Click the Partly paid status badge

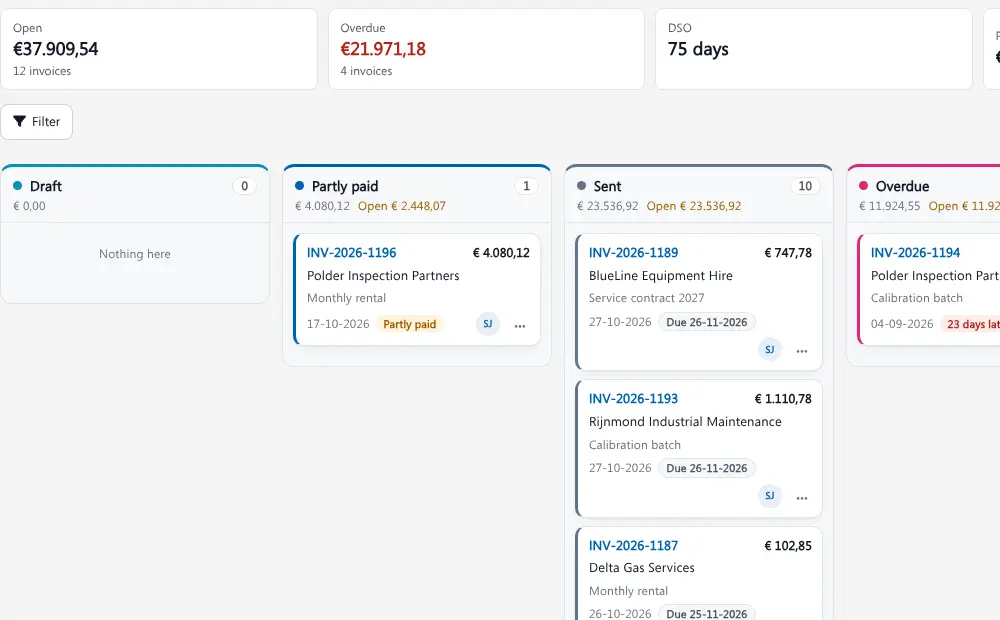pos(409,324)
